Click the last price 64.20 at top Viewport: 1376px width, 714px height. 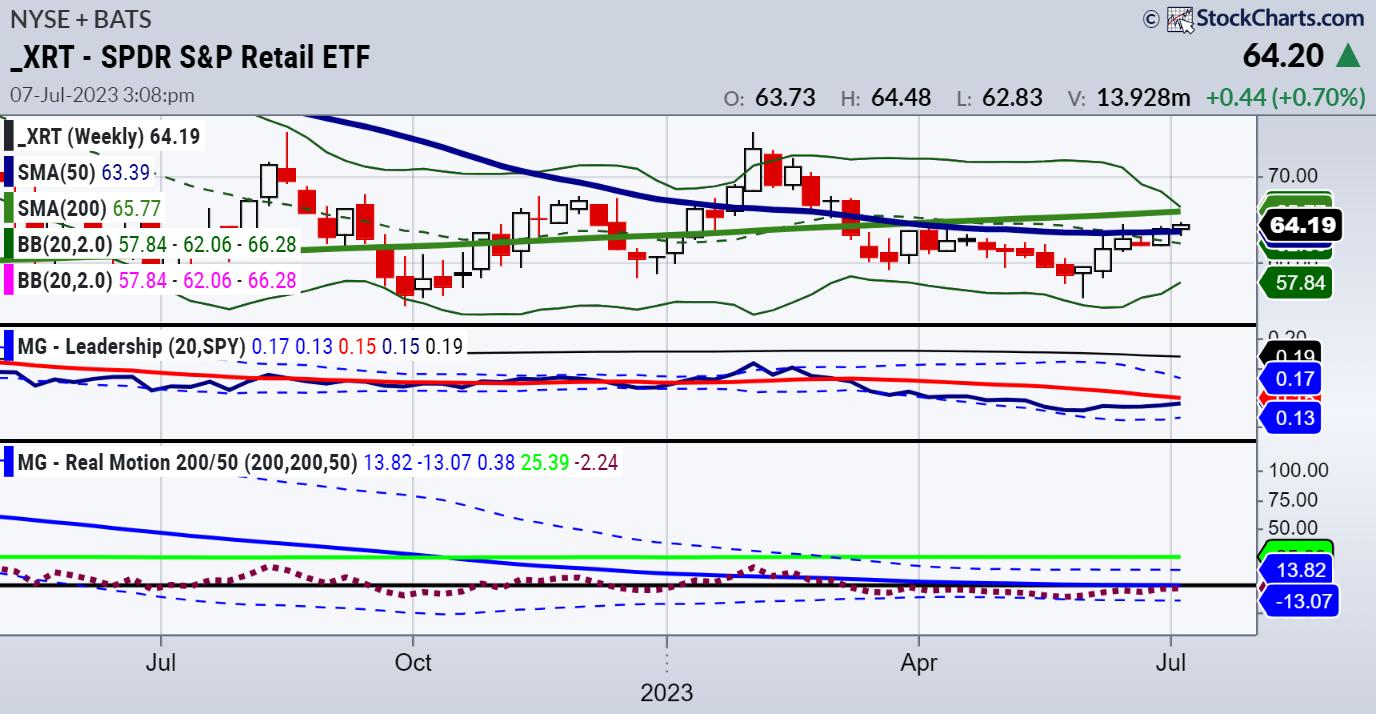tap(1283, 56)
